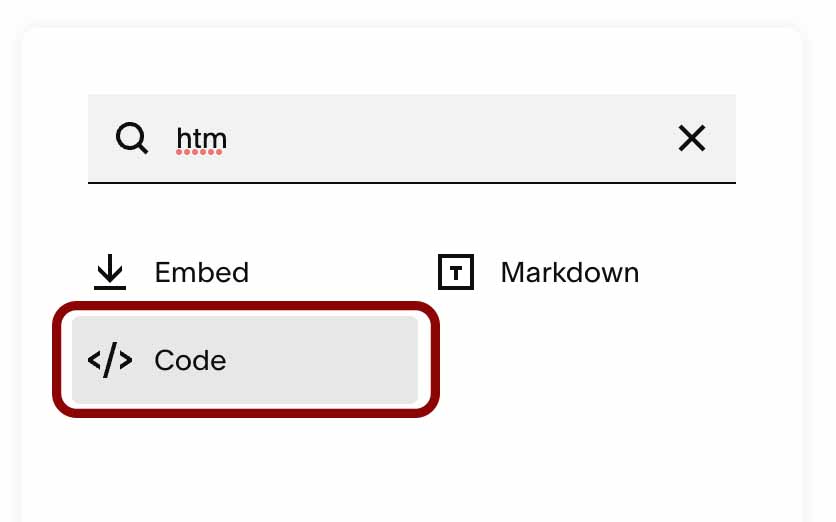Select the Embed download-arrow icon

coord(110,272)
